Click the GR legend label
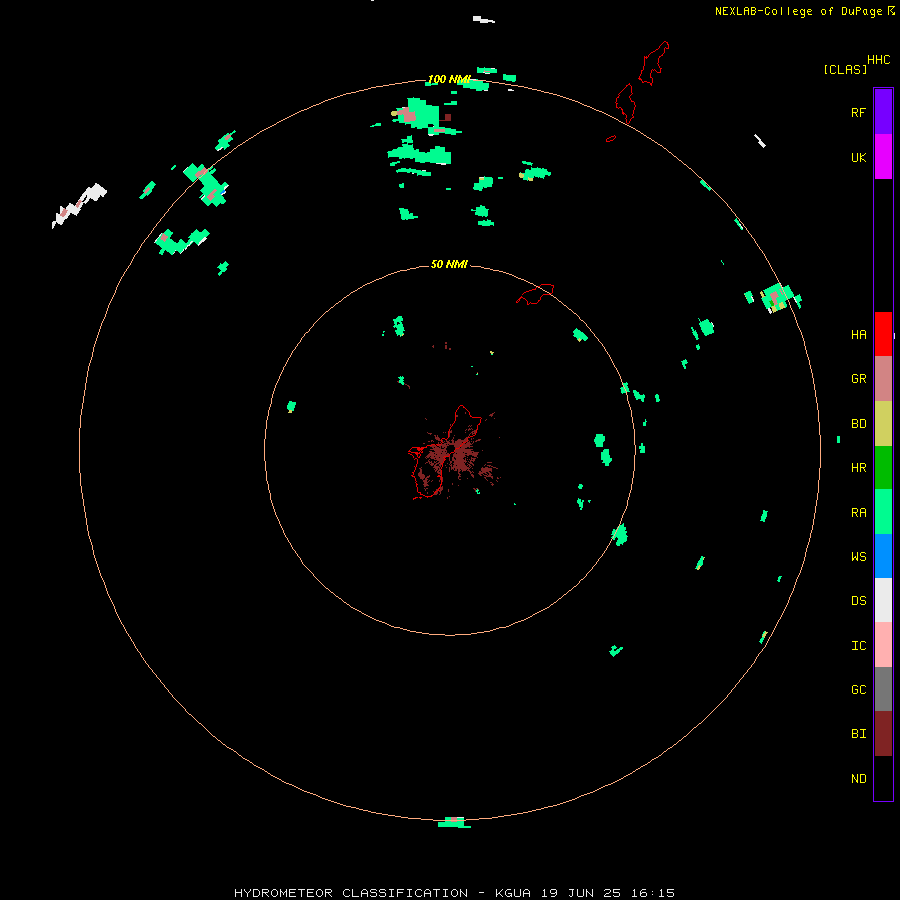The height and width of the screenshot is (900, 900). 858,379
